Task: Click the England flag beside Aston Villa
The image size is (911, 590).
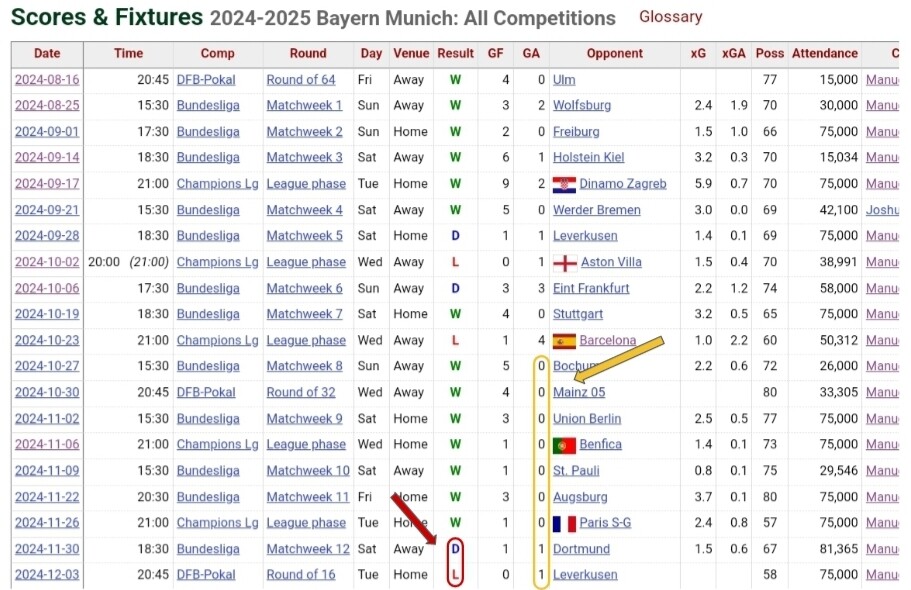Action: click(565, 263)
